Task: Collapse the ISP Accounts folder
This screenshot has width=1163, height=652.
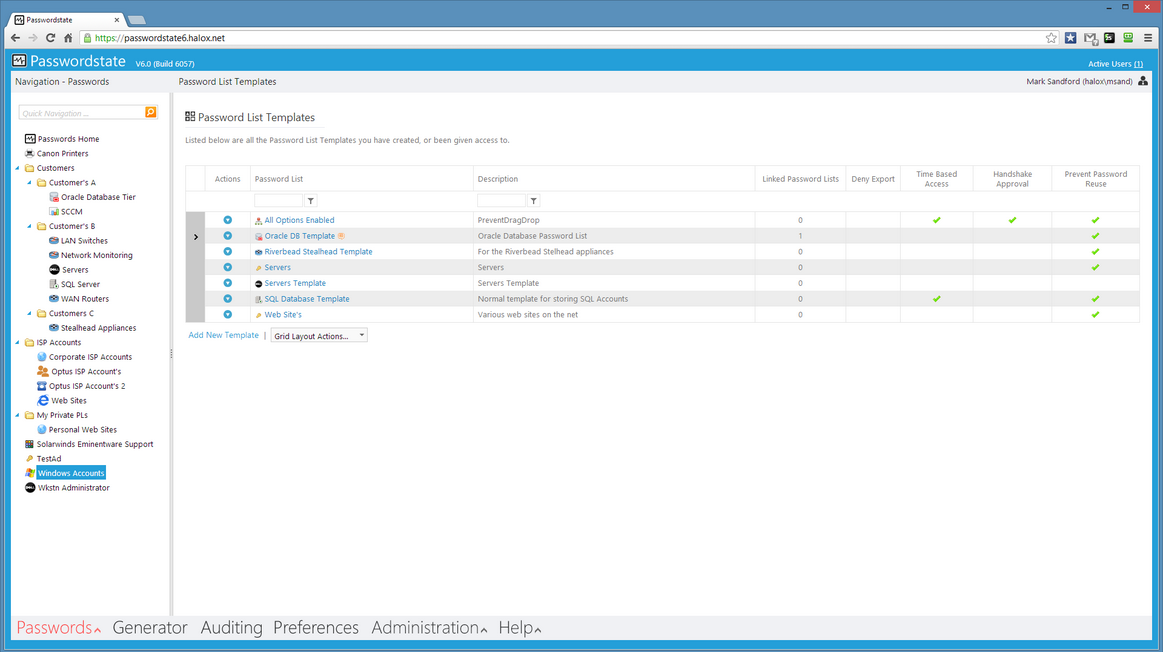Action: tap(18, 343)
